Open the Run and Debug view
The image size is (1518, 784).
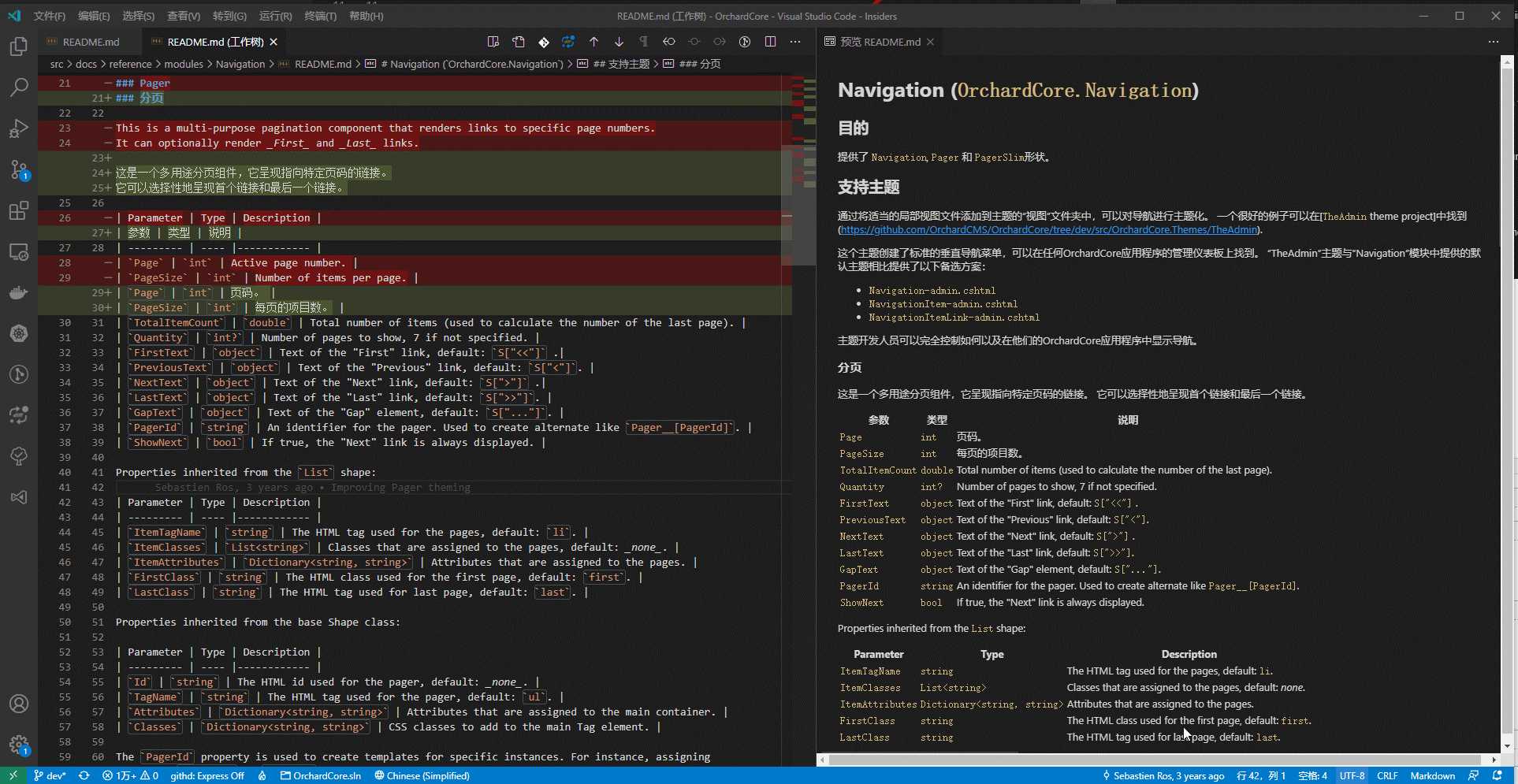pyautogui.click(x=19, y=128)
